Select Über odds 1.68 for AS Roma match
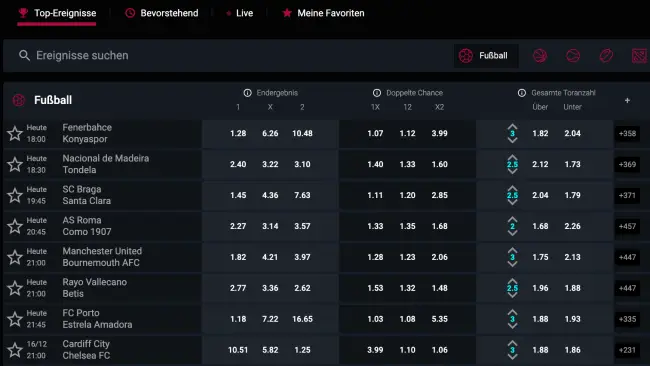650x366 pixels. [540, 226]
